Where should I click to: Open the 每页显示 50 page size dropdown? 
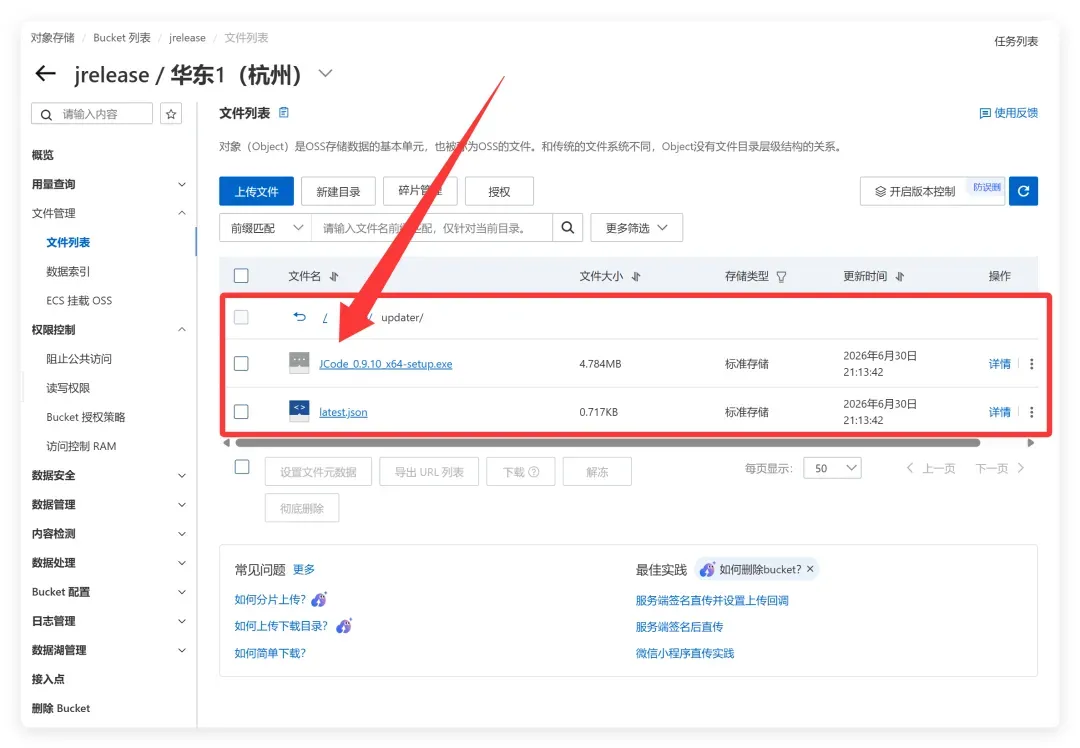point(832,468)
